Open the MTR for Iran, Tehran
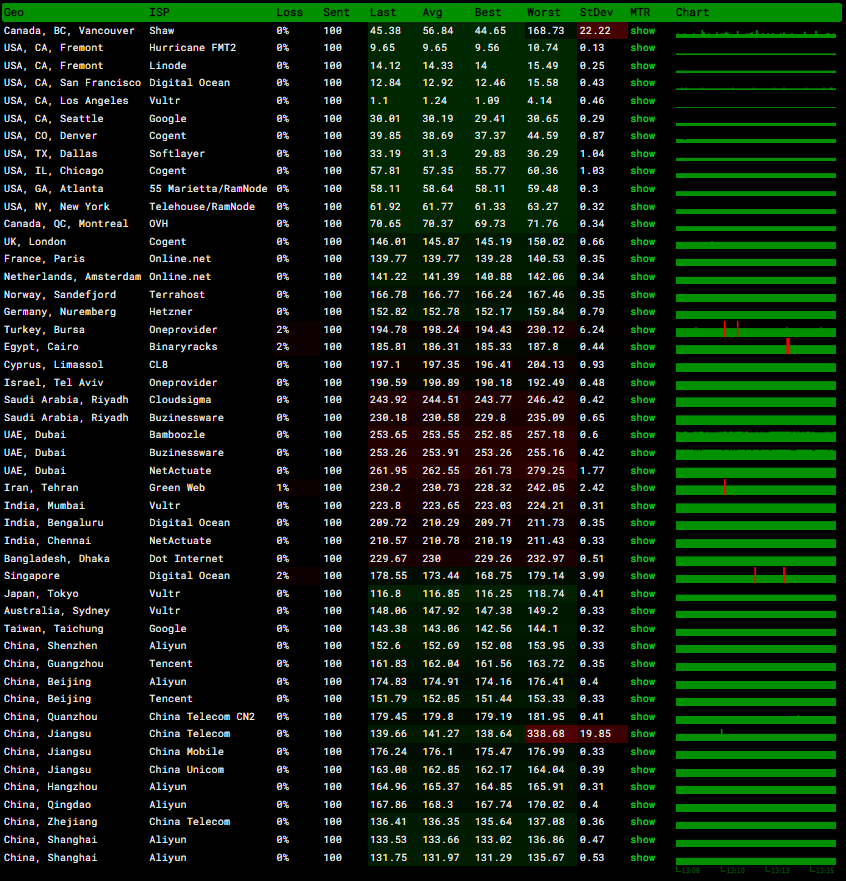The height and width of the screenshot is (881, 846). [x=642, y=488]
